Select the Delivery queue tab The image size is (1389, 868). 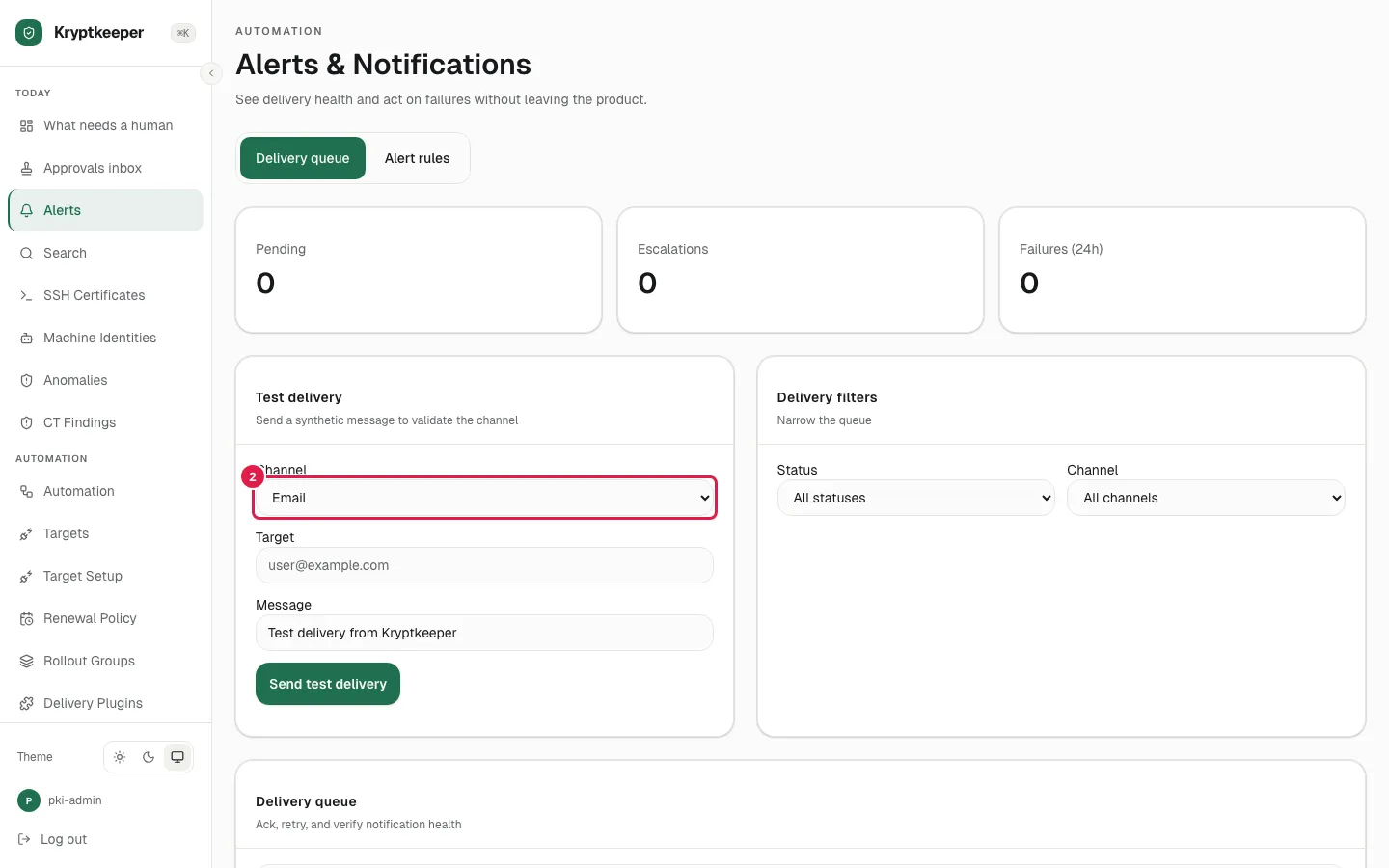point(303,158)
